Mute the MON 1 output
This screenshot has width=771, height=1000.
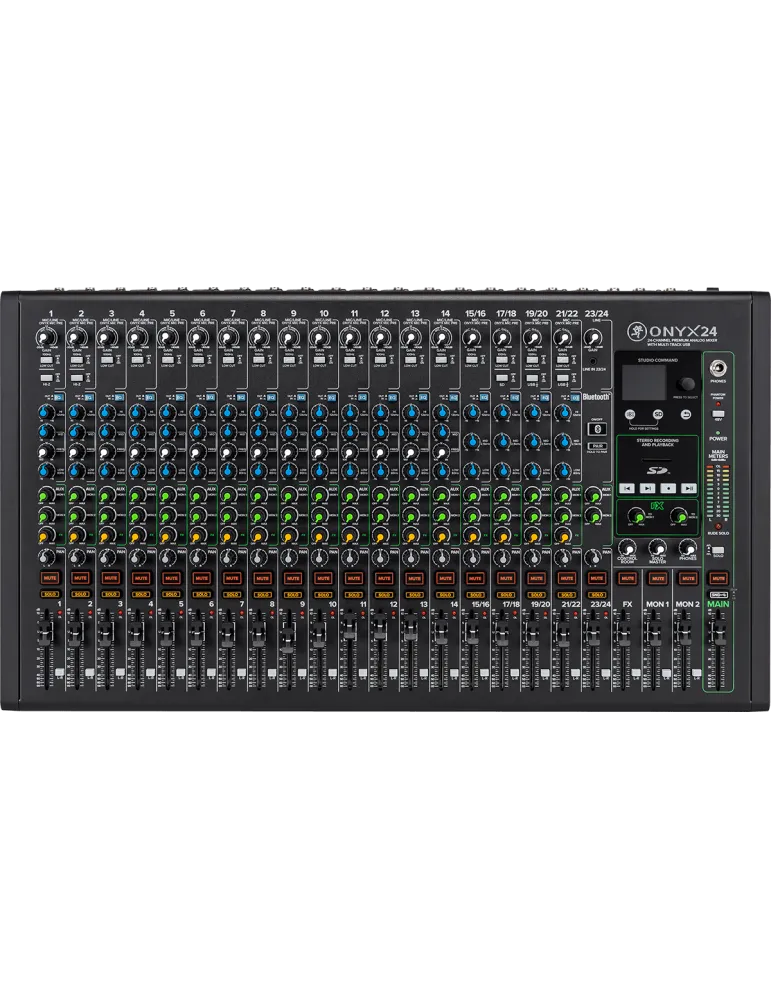657,578
